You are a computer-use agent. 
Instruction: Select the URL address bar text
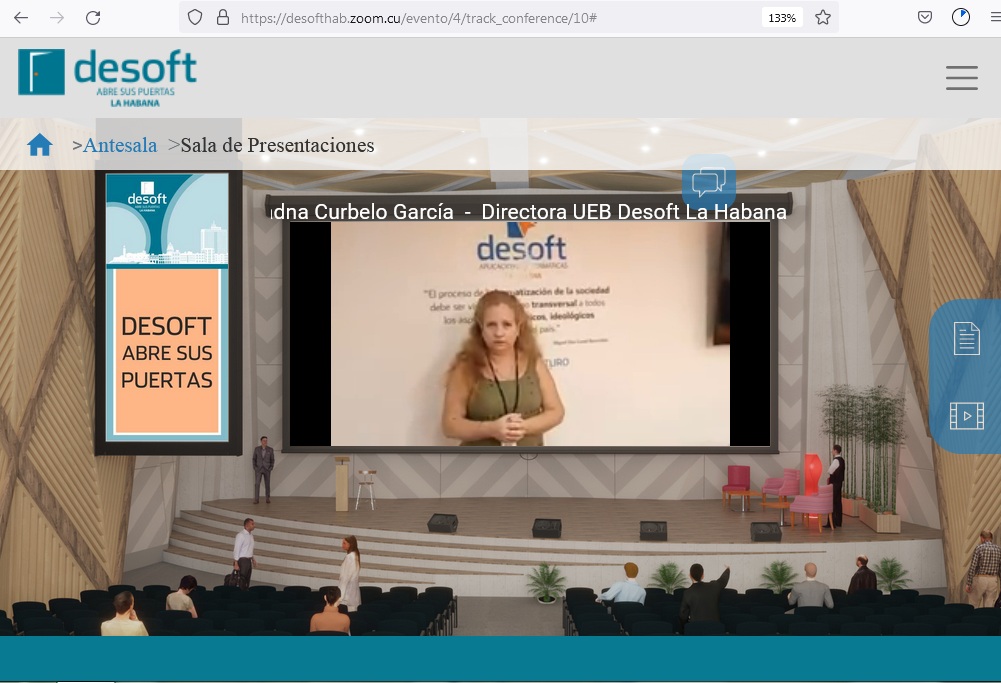(x=419, y=18)
